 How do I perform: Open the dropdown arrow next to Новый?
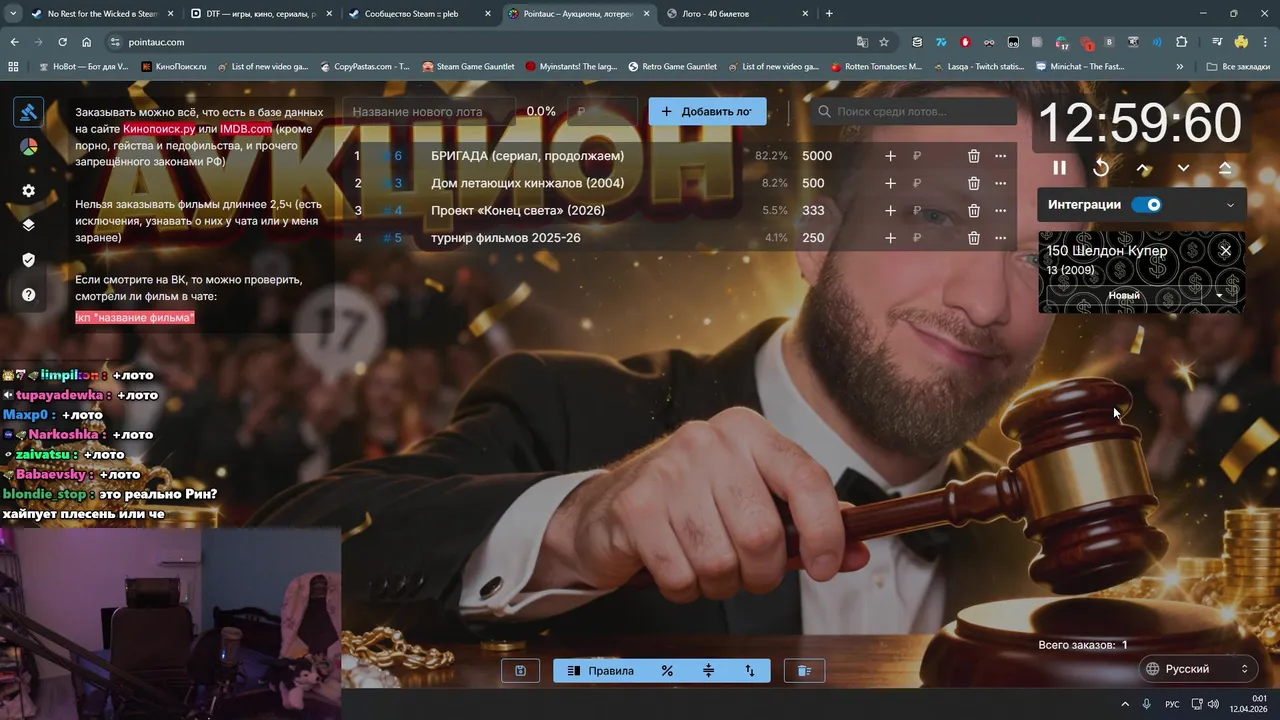click(x=1219, y=295)
